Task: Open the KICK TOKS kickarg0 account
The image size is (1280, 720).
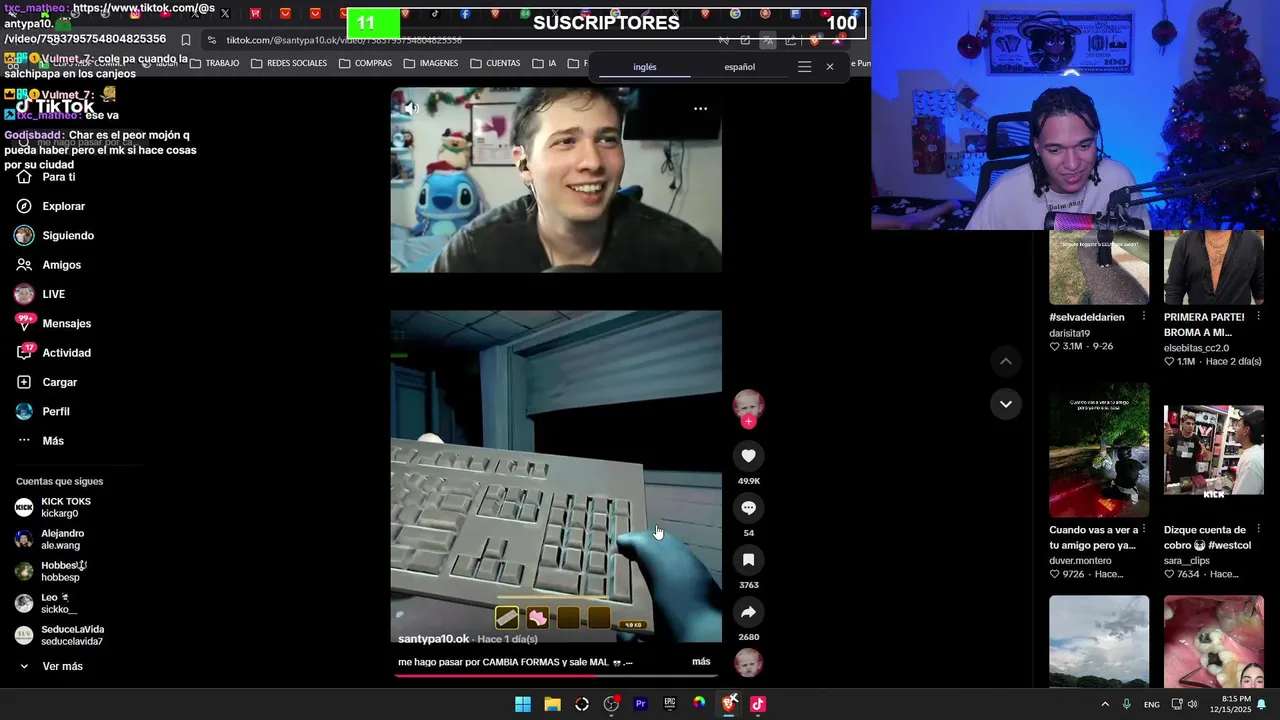Action: (53, 507)
